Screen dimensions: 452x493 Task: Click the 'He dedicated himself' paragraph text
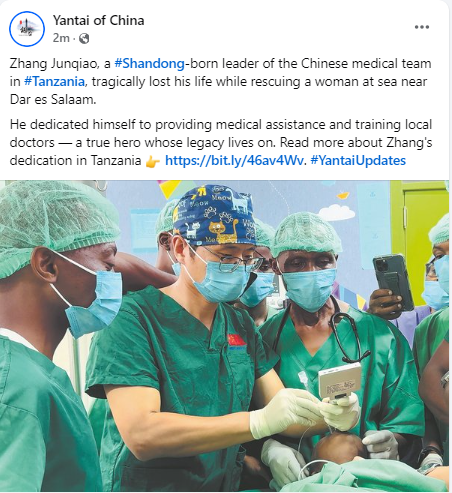tap(221, 143)
